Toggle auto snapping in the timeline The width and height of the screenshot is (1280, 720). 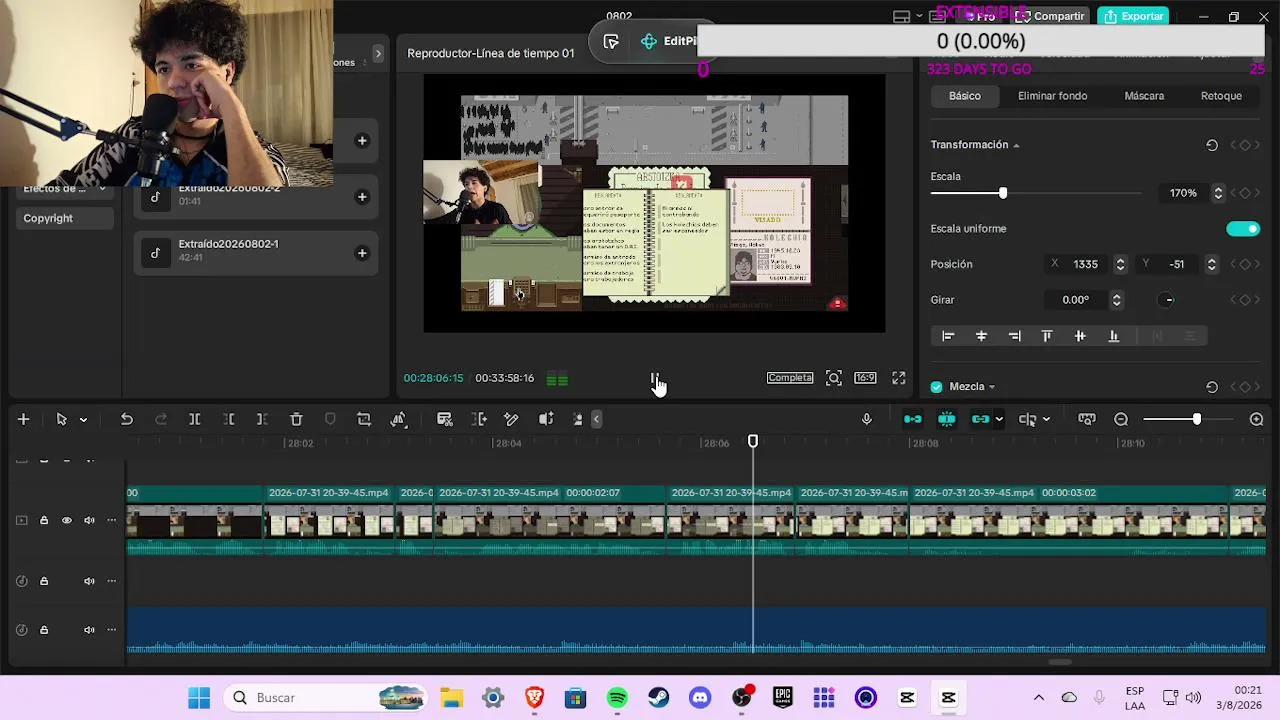click(x=947, y=419)
